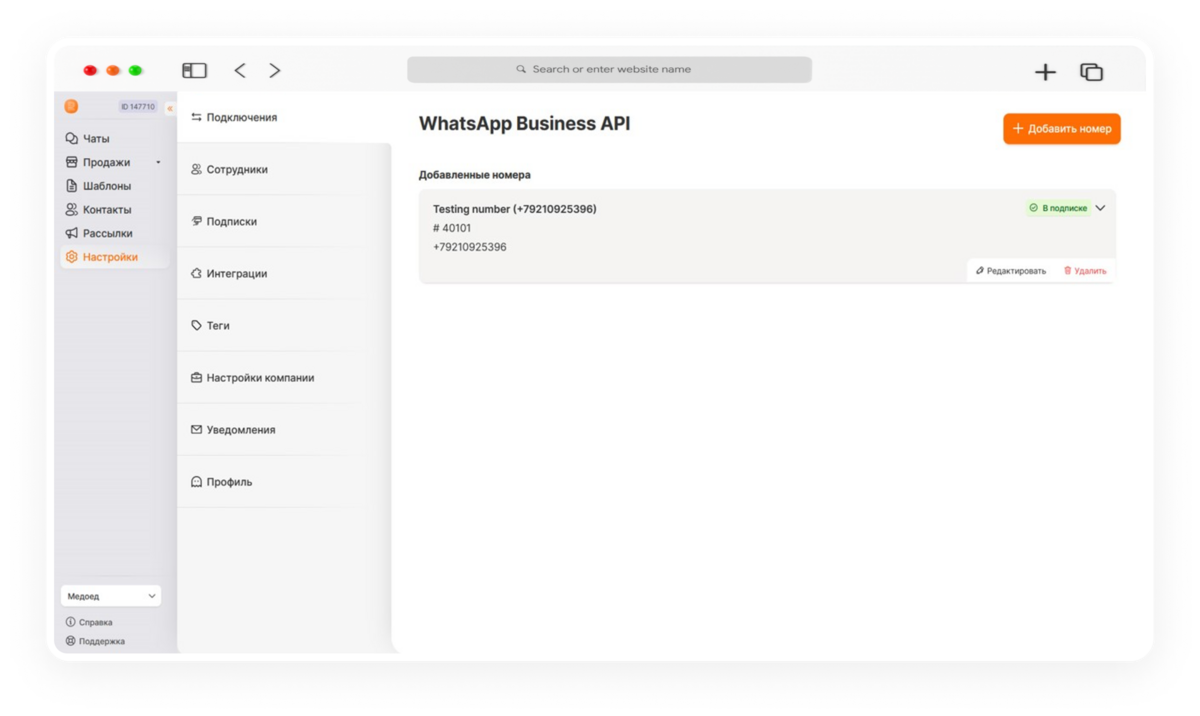The height and width of the screenshot is (716, 1200).
Task: Click the Чаты chat bubble icon
Action: [71, 139]
